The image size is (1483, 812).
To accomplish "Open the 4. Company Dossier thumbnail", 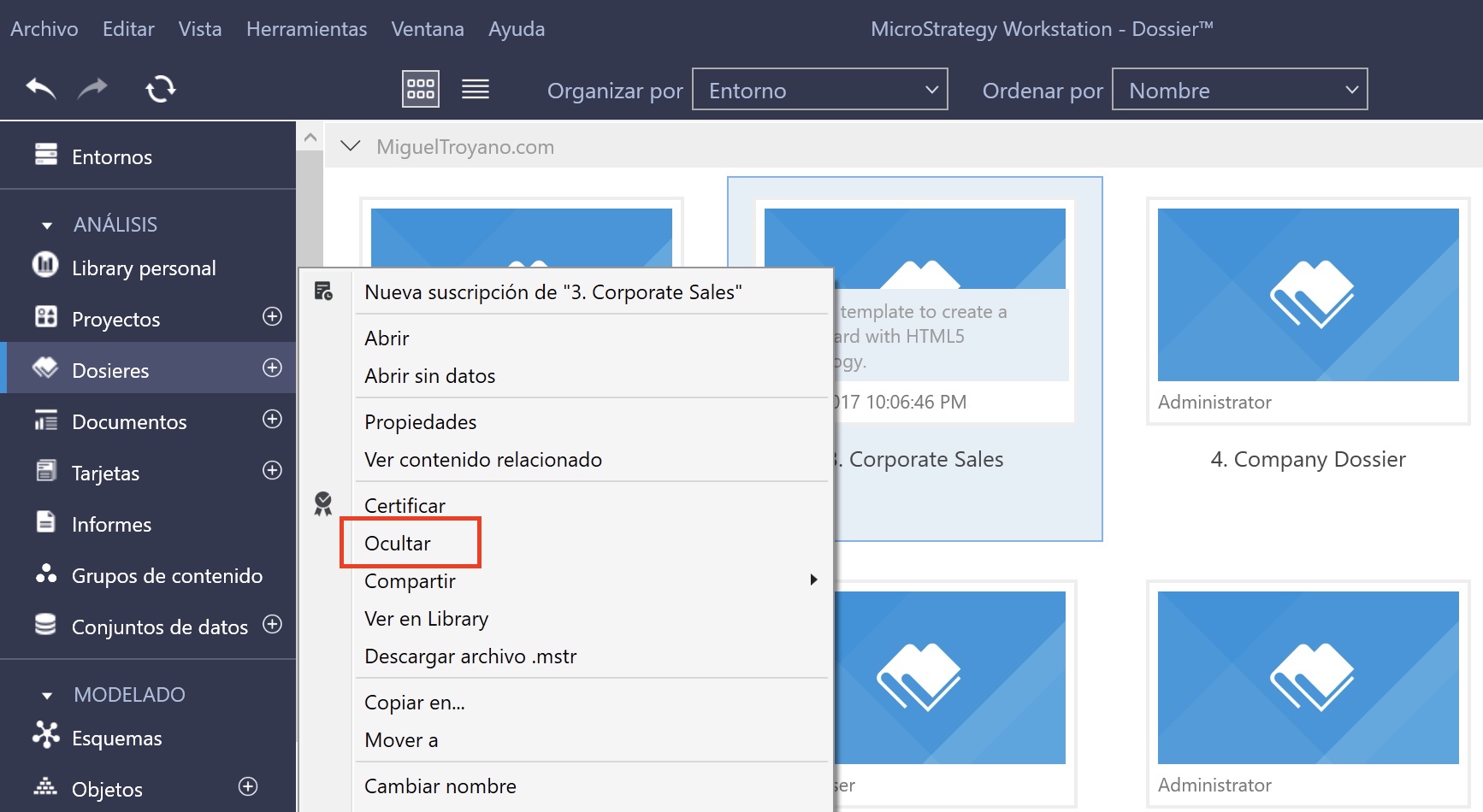I will pos(1308,295).
